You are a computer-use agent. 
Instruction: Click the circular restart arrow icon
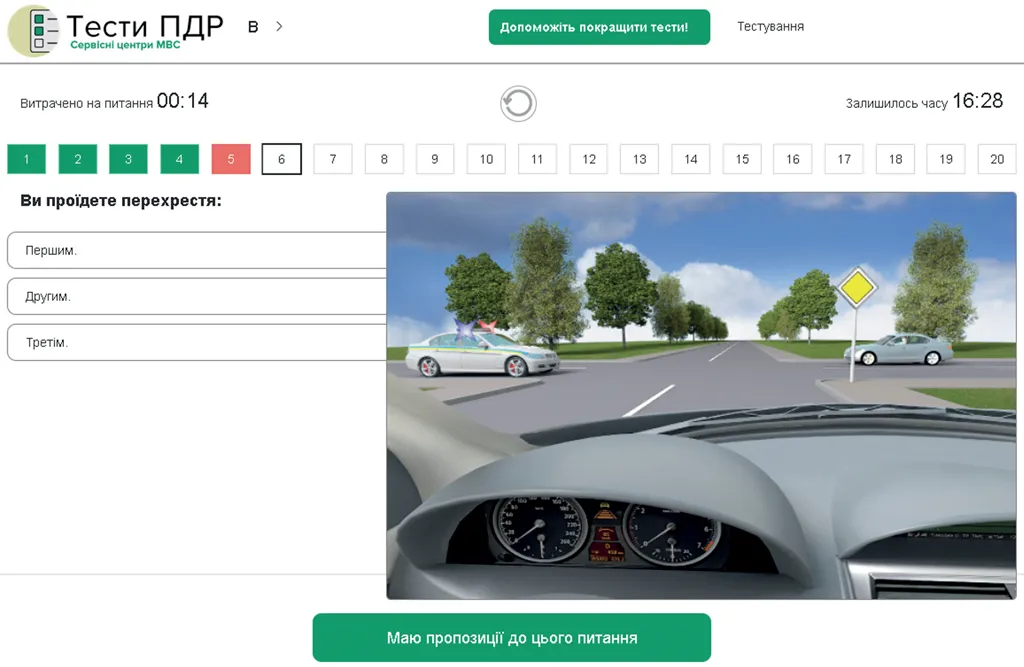518,104
